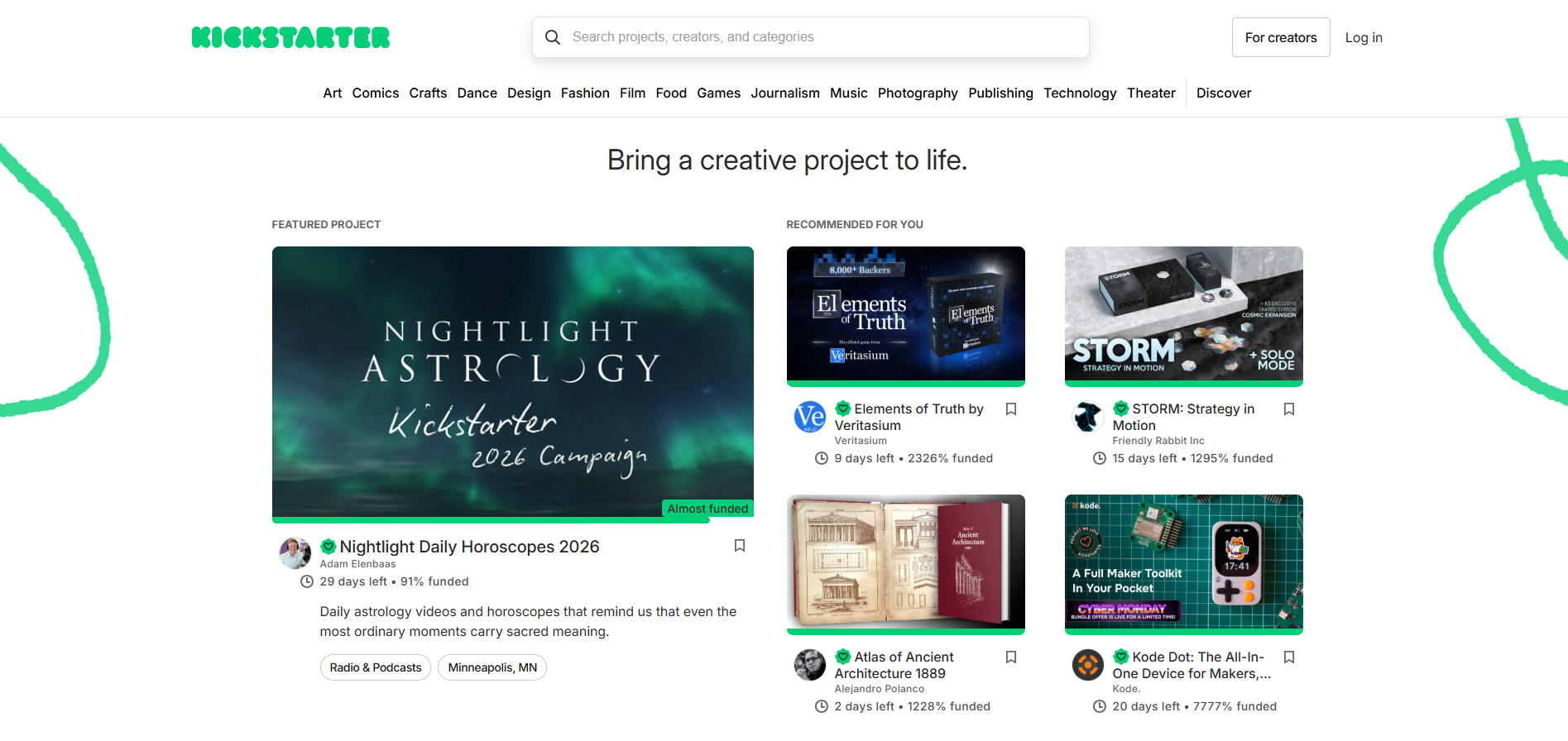
Task: Open the Food category
Action: 671,93
